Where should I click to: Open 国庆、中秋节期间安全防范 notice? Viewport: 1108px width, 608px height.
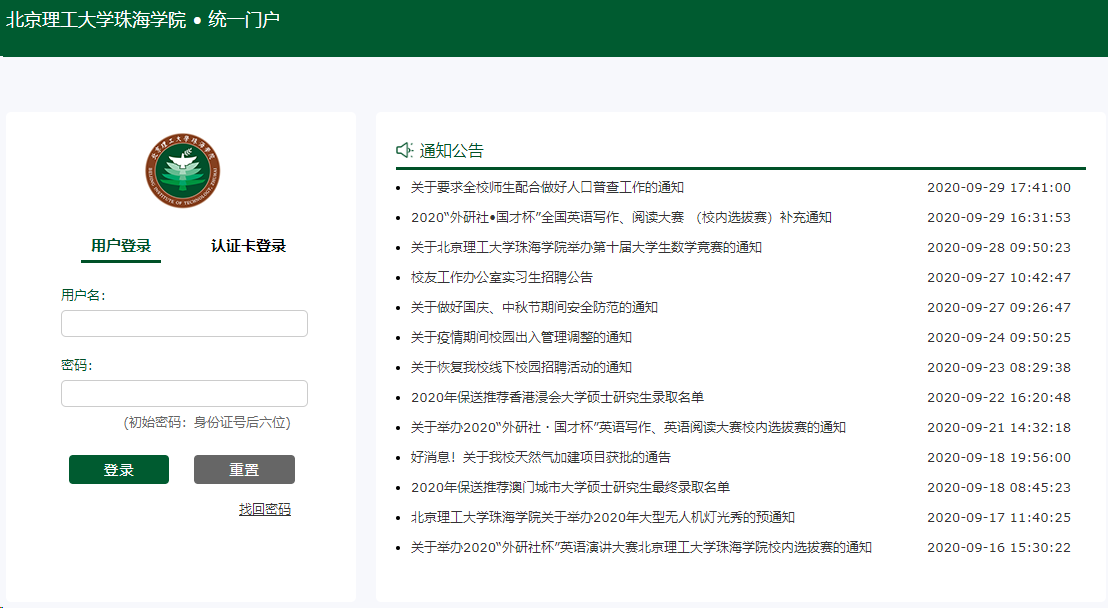[534, 308]
